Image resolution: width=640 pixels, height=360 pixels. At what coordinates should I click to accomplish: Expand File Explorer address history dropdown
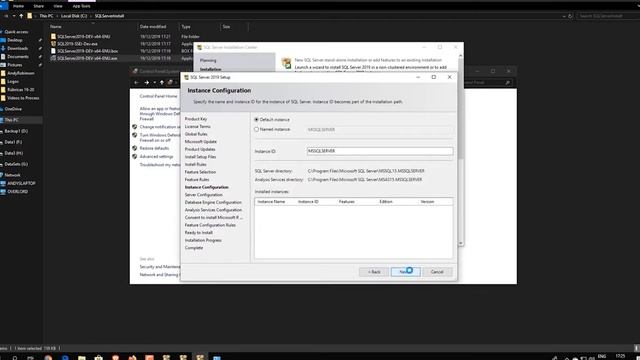click(x=564, y=16)
